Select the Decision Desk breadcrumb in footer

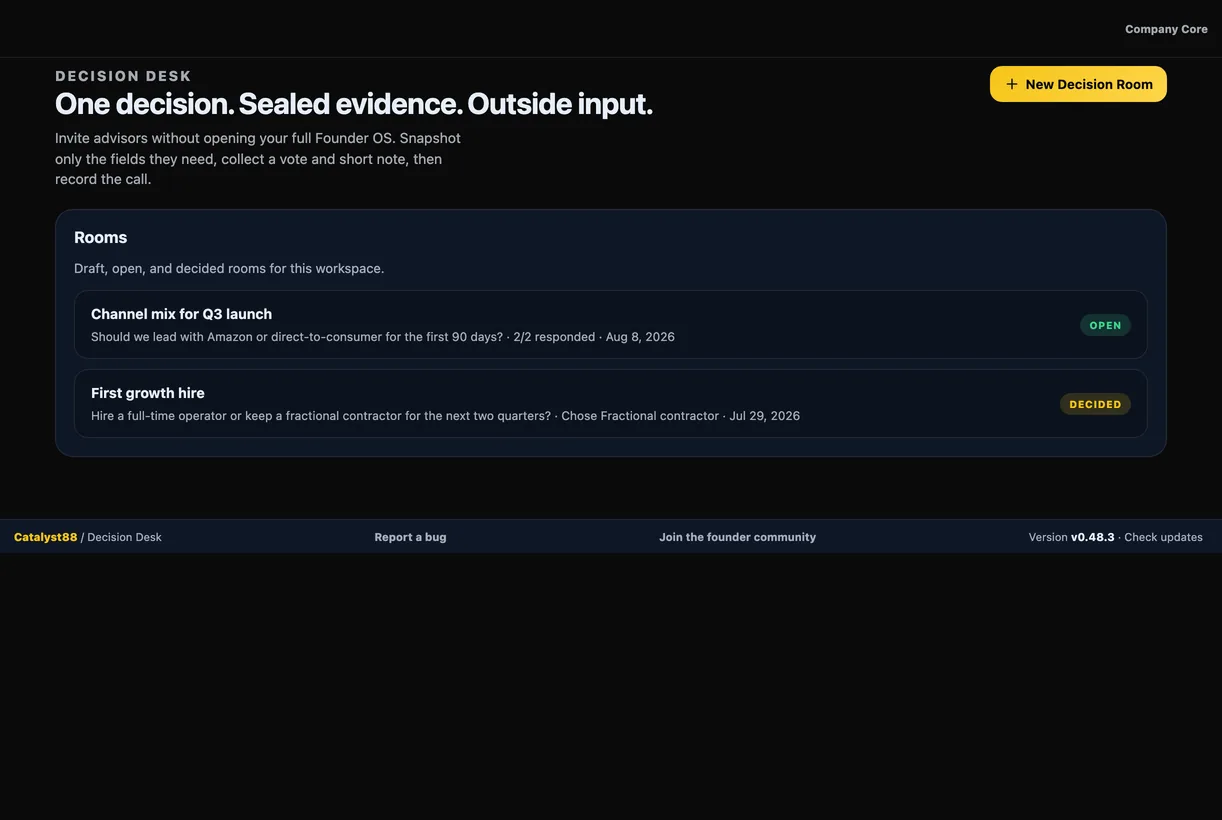point(124,537)
